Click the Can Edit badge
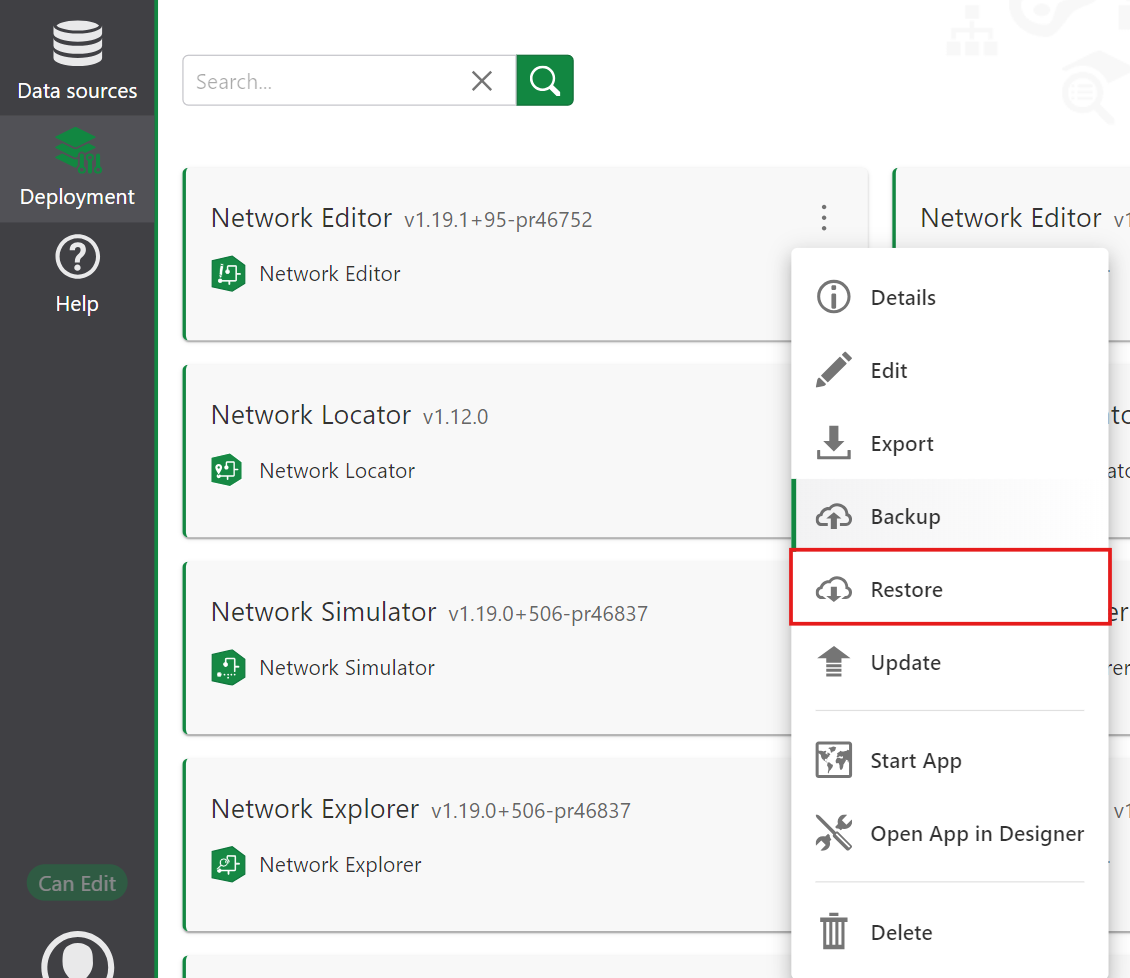This screenshot has height=978, width=1130. click(x=77, y=883)
